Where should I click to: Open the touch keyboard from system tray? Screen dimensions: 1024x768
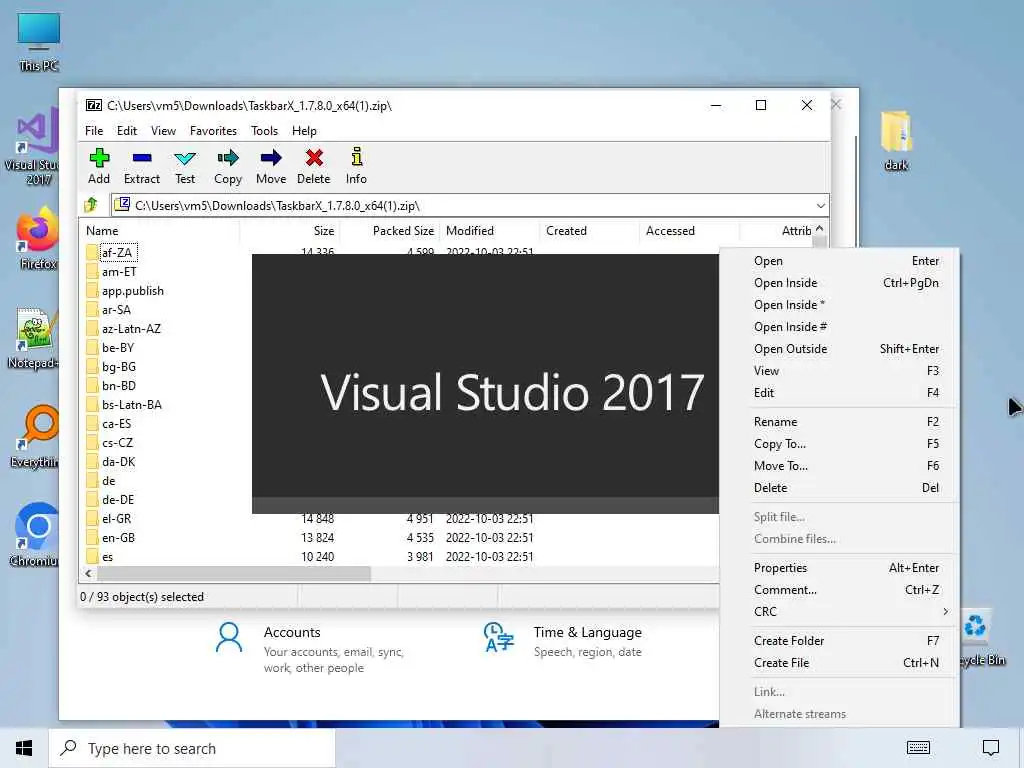[918, 748]
